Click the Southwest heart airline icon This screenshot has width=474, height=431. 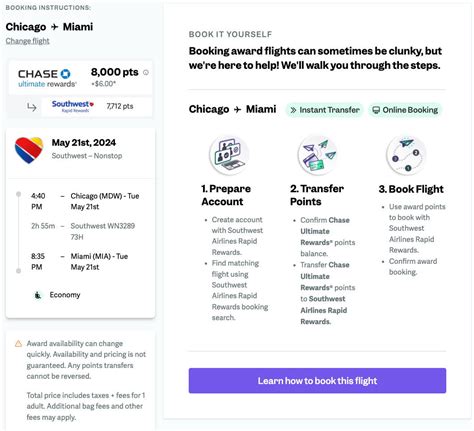[x=29, y=150]
